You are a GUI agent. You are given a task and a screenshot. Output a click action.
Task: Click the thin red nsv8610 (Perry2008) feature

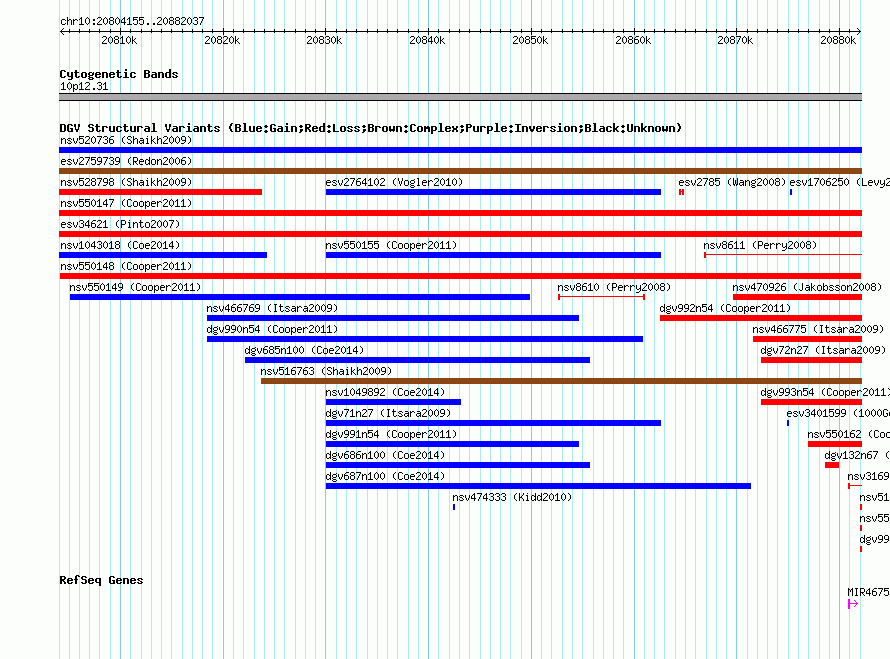click(602, 297)
